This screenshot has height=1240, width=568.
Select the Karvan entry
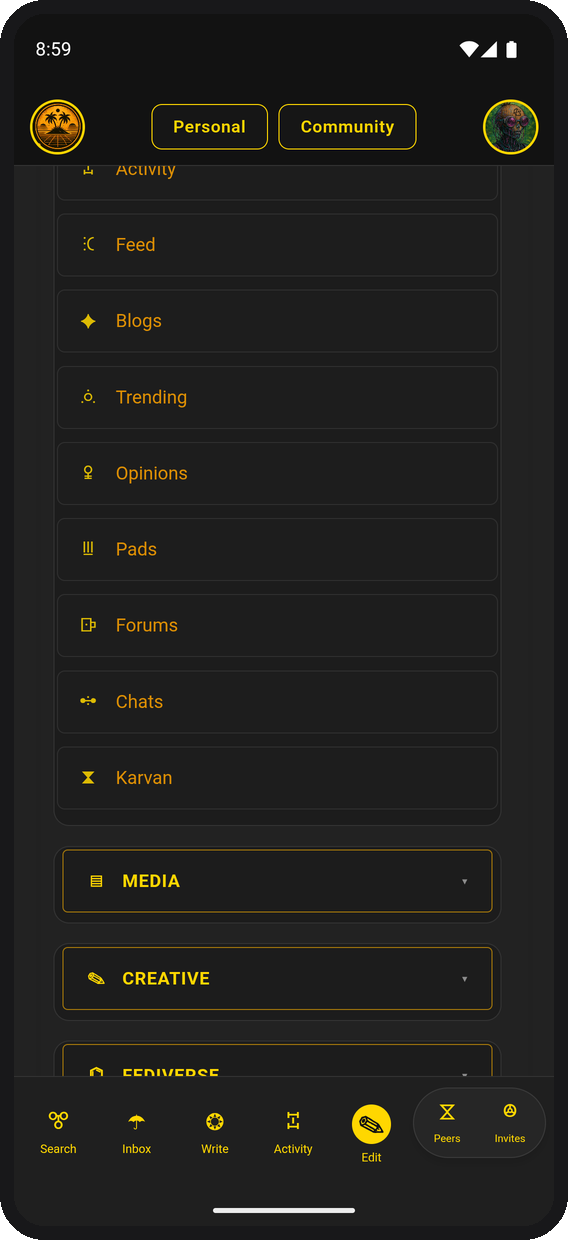tap(277, 777)
